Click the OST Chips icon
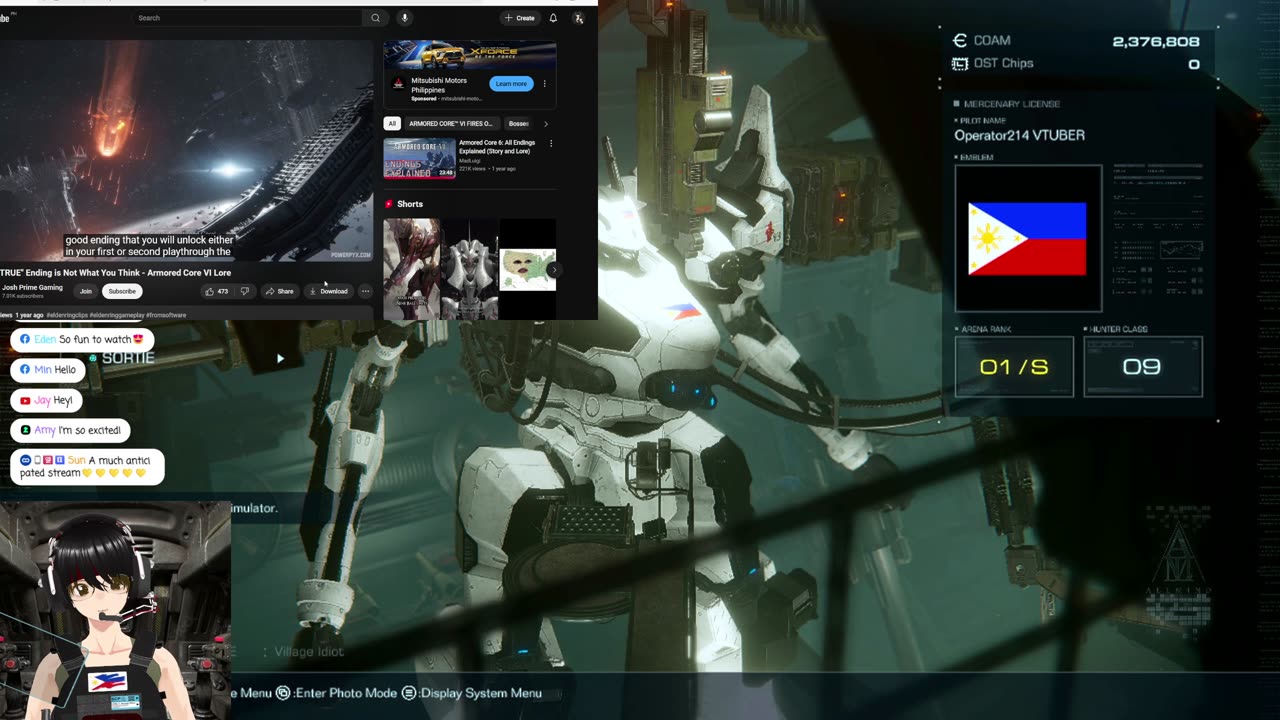The width and height of the screenshot is (1280, 720). tap(960, 63)
